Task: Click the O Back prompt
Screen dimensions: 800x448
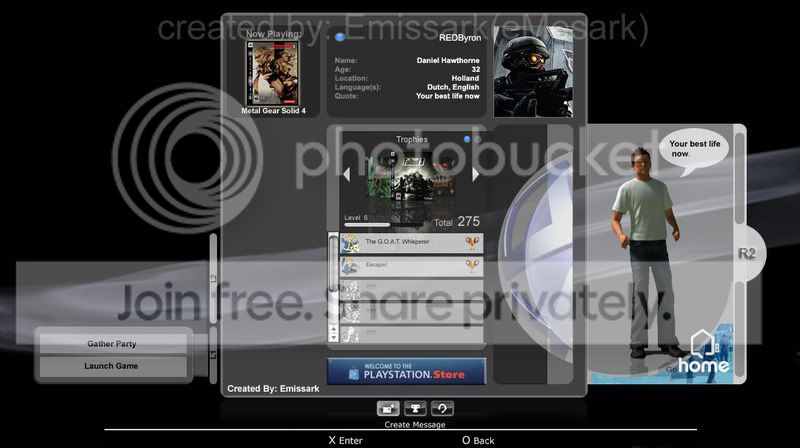Action: point(478,440)
